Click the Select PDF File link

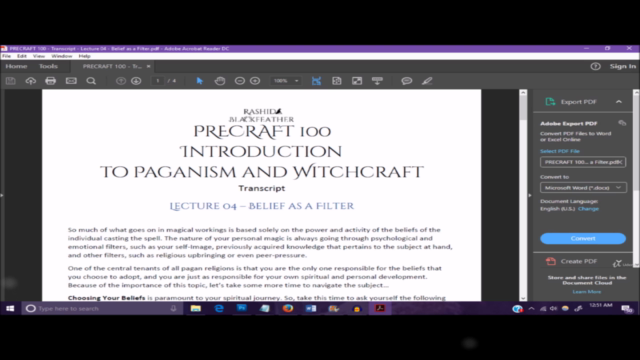click(560, 151)
